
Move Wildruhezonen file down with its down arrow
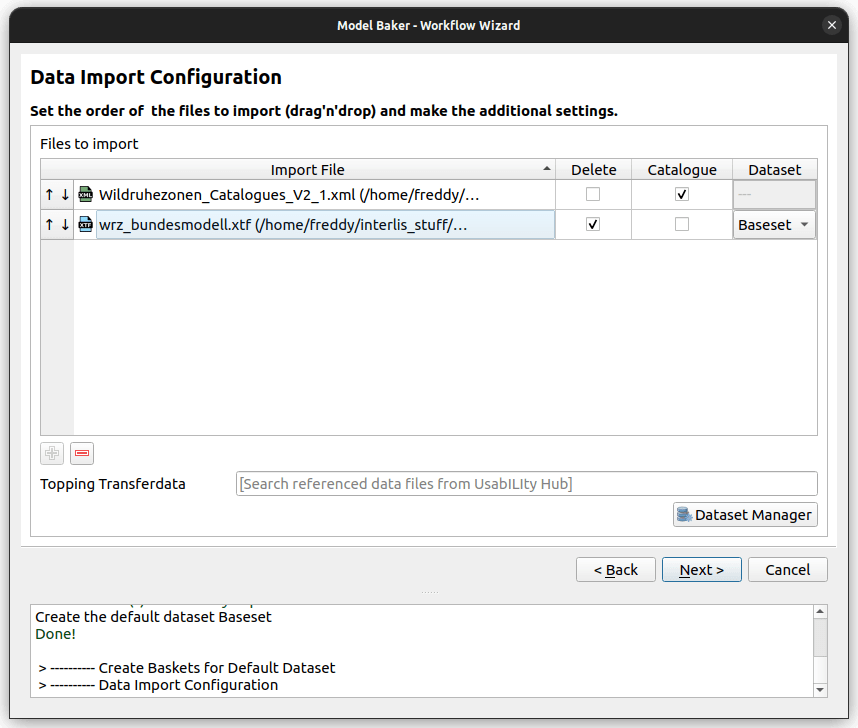[x=64, y=194]
